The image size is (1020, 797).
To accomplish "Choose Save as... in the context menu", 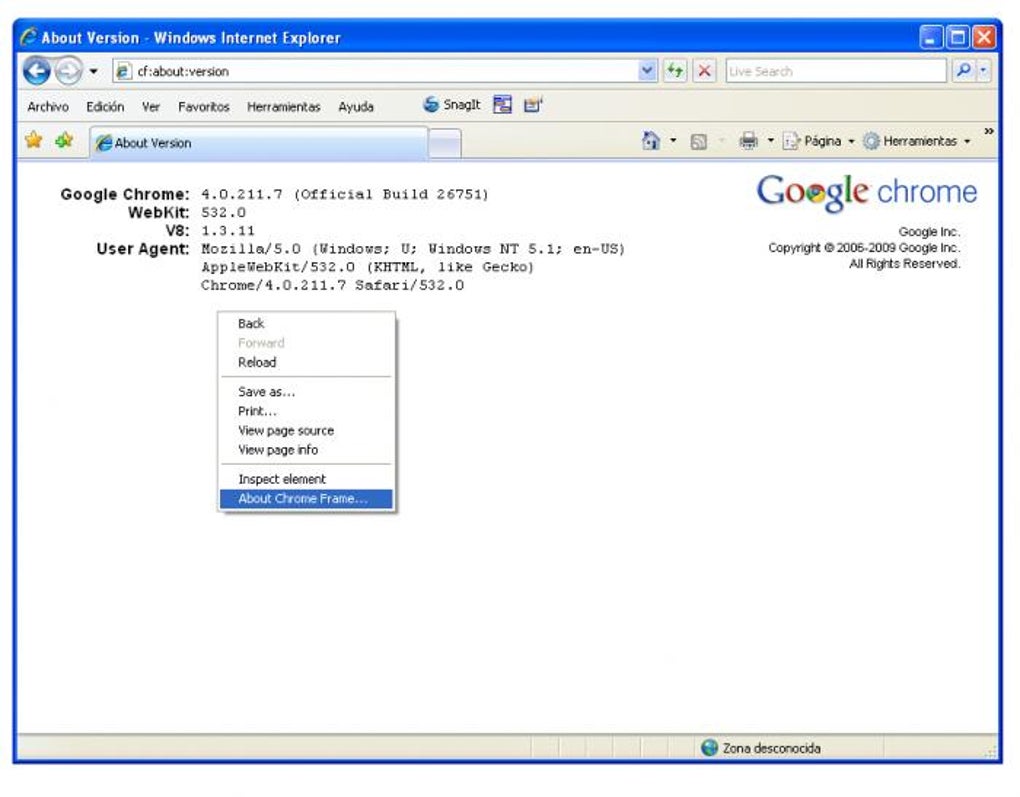I will tap(306, 392).
